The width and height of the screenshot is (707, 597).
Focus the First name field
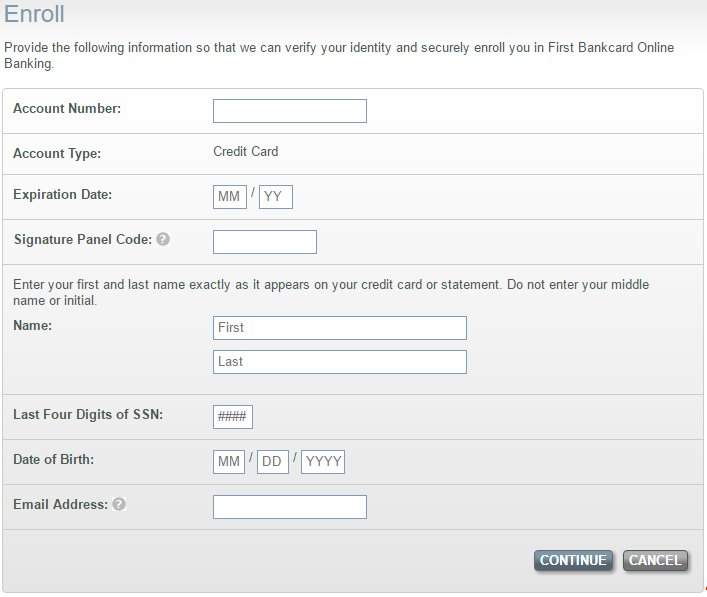click(340, 328)
